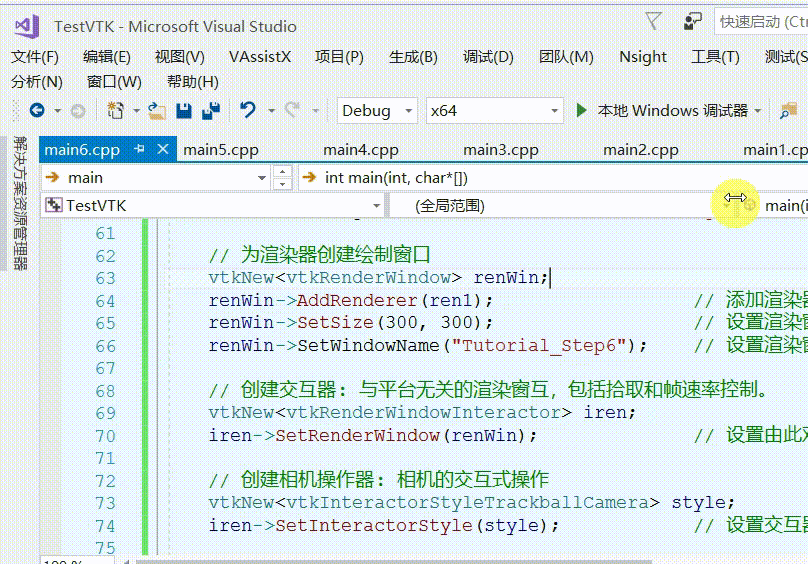The width and height of the screenshot is (808, 564).
Task: Open the Nsight menu
Action: coord(643,57)
